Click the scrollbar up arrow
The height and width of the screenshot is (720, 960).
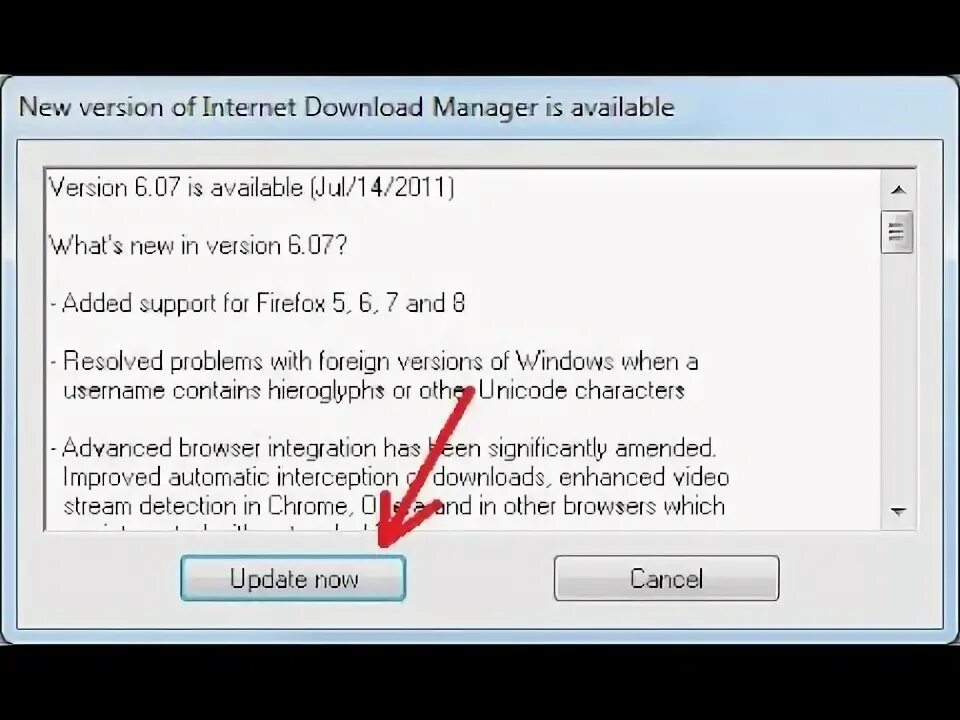tap(898, 190)
